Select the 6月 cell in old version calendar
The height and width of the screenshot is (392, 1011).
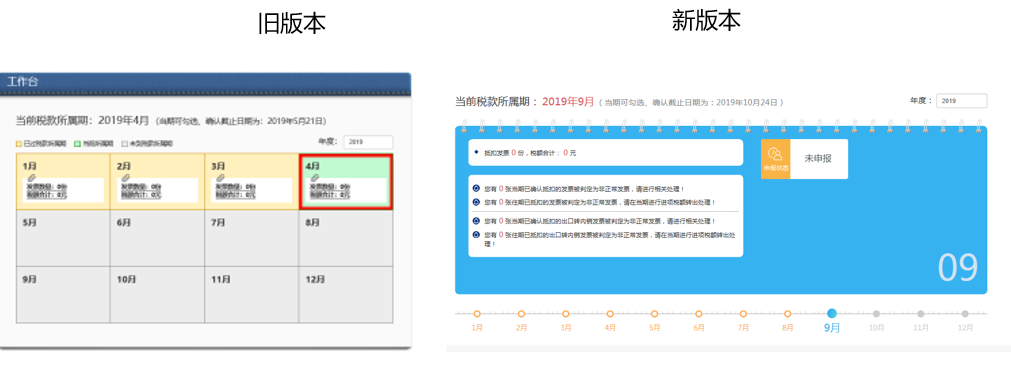click(157, 238)
